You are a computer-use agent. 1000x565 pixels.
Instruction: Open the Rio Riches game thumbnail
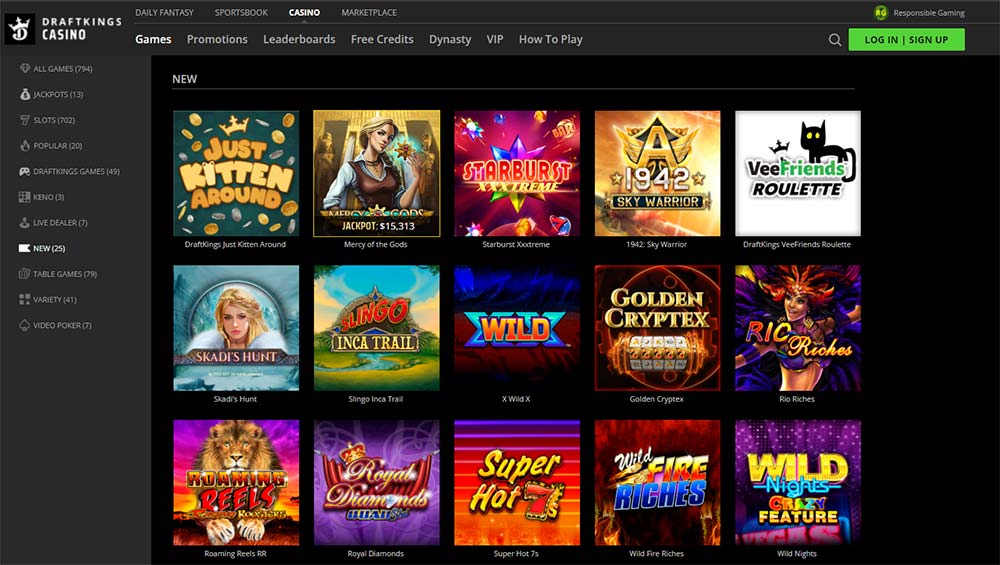pos(798,328)
